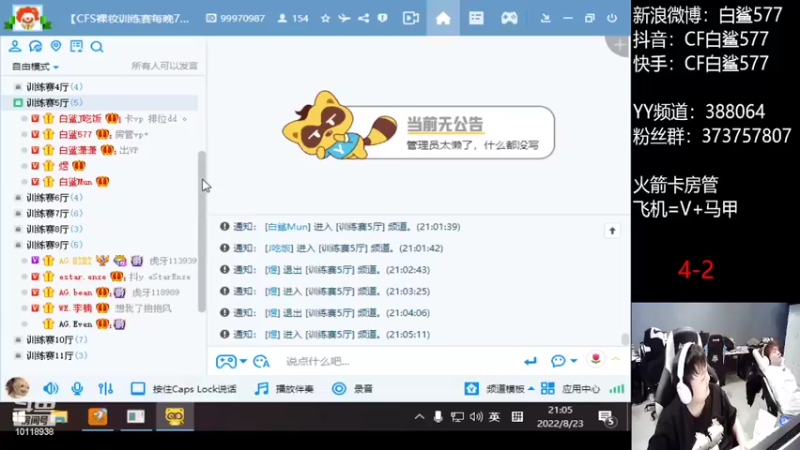Viewport: 800px width, 450px height.
Task: Collapse the 训练赛9厅 sub-channel
Action: click(54, 245)
